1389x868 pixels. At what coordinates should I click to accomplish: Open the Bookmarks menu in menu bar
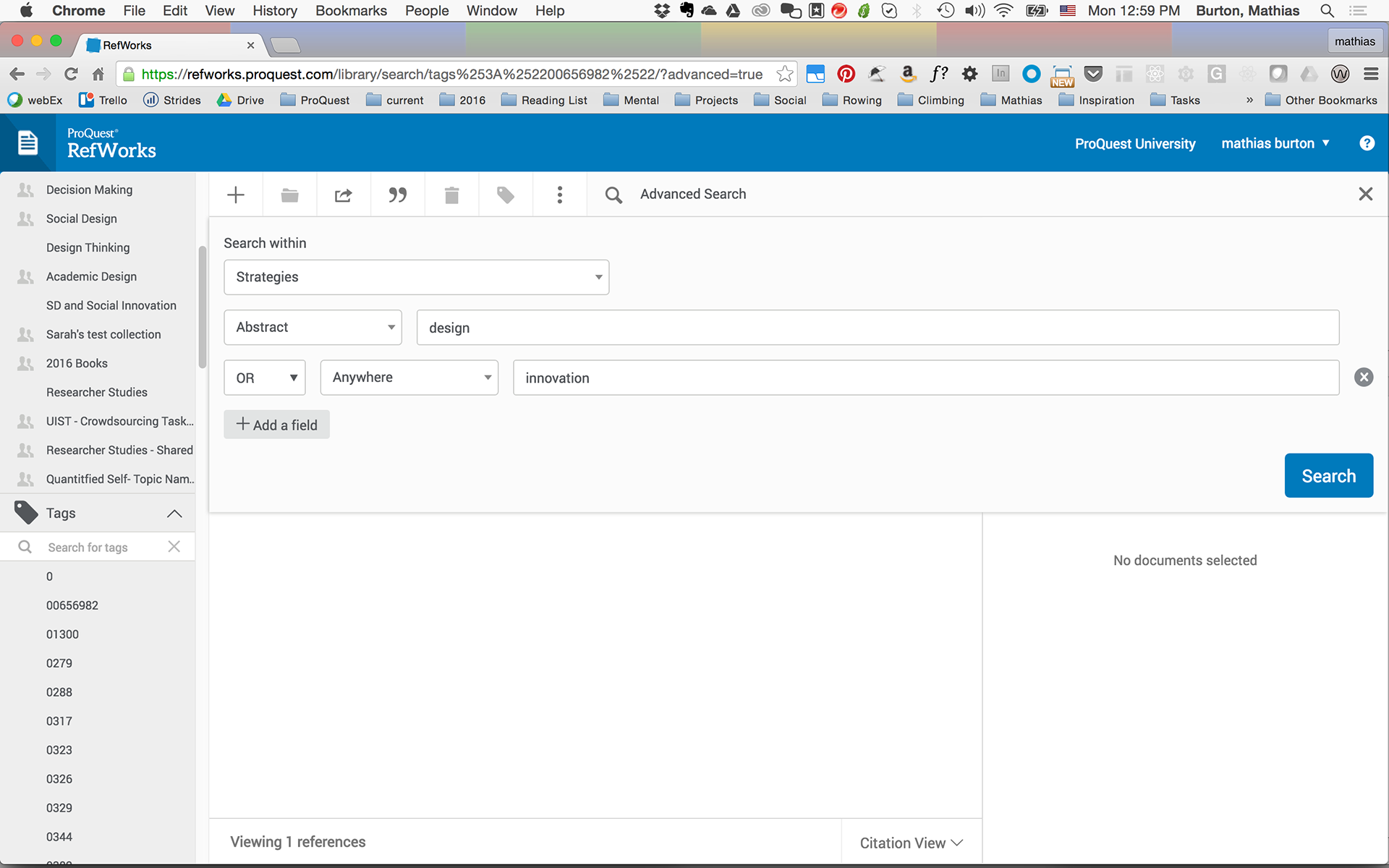click(x=351, y=11)
